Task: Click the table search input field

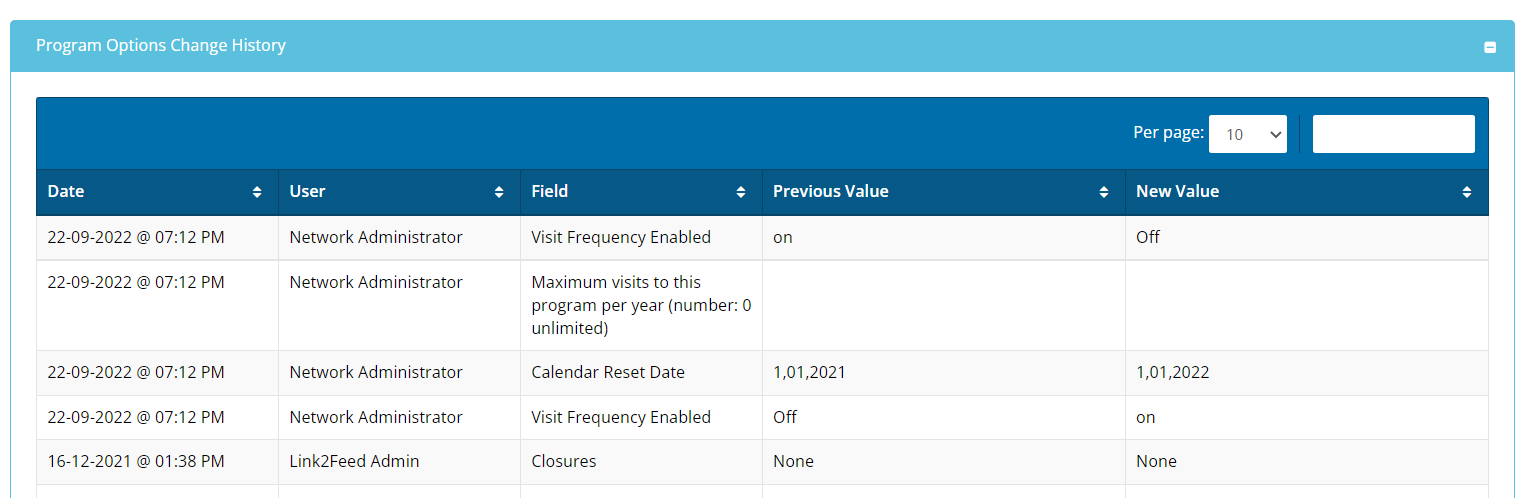Action: click(x=1393, y=134)
